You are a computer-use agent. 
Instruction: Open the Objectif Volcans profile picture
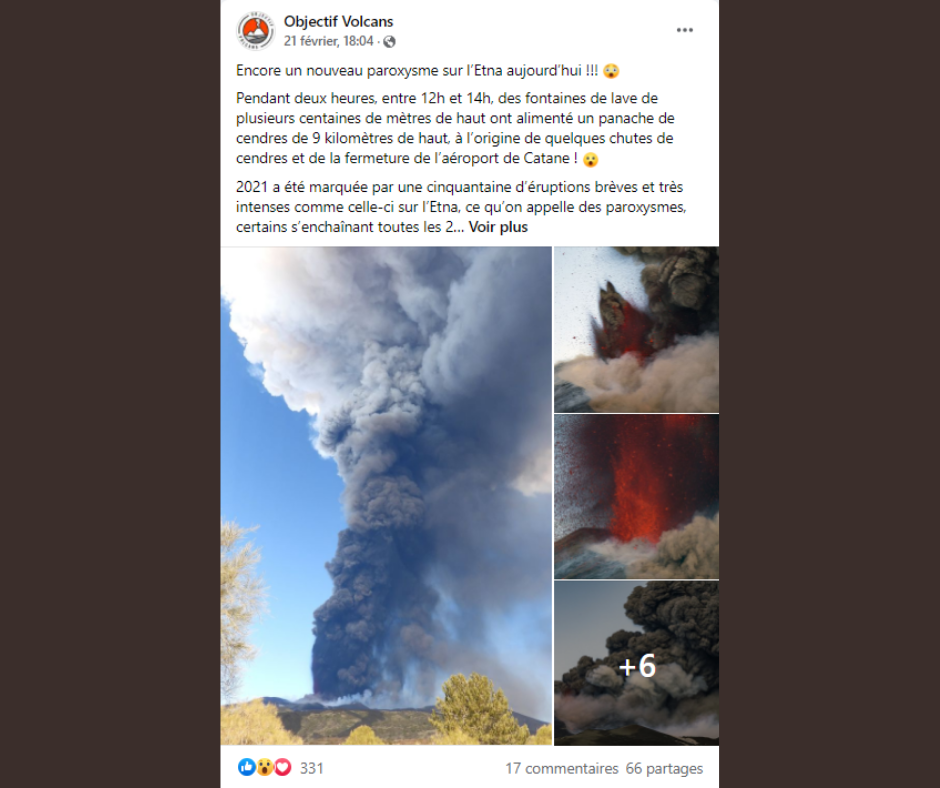point(256,31)
